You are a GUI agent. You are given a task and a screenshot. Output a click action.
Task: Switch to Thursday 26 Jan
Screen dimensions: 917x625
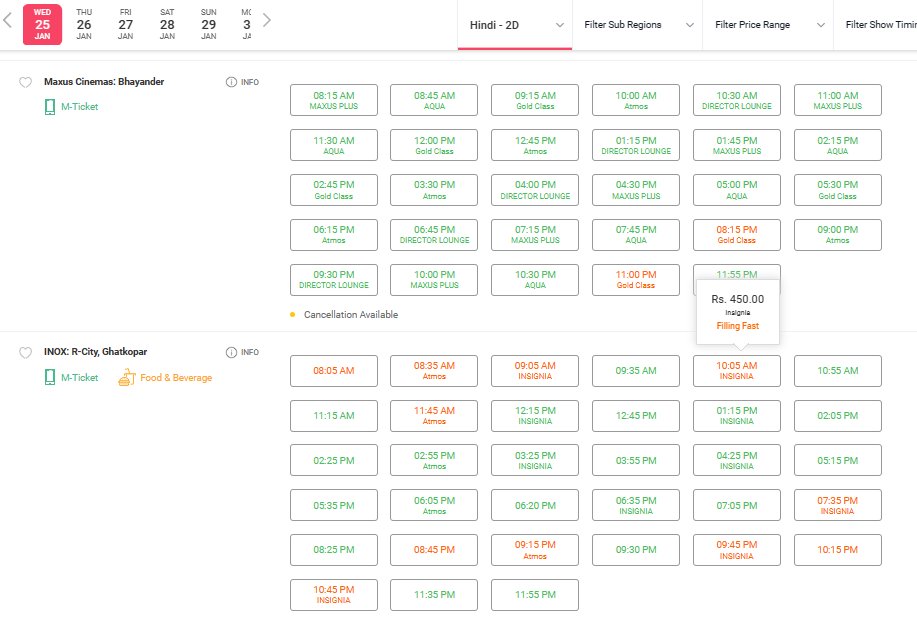tap(84, 24)
